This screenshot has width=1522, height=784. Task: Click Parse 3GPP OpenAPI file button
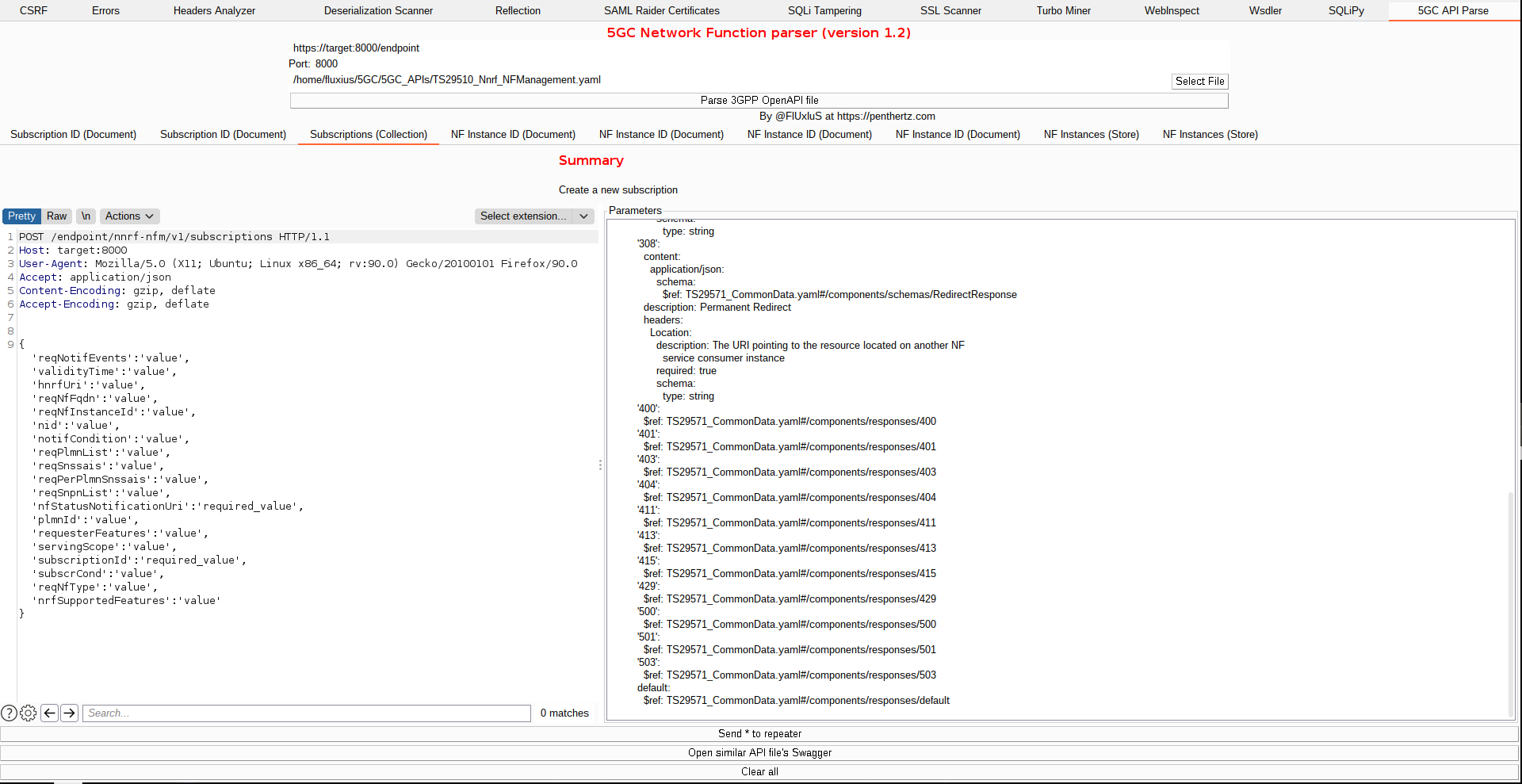point(759,101)
